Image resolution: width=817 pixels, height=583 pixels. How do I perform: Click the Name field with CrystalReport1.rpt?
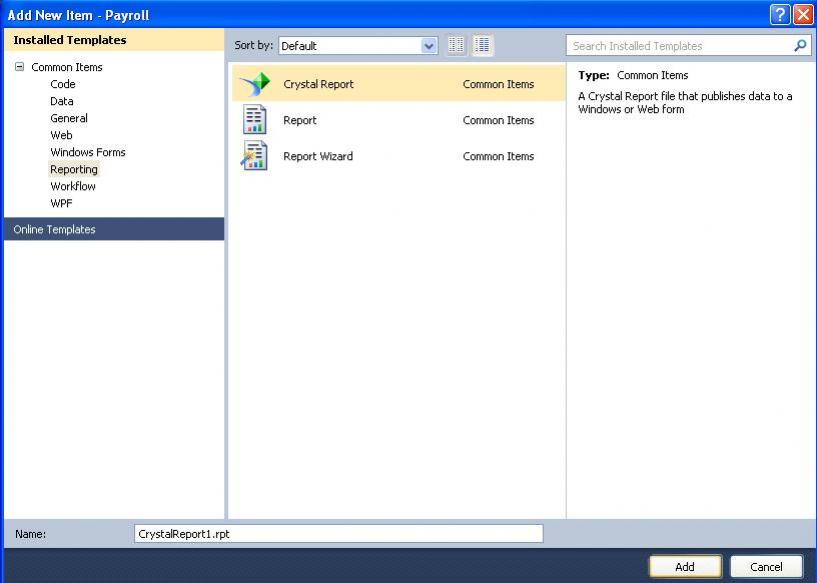339,534
